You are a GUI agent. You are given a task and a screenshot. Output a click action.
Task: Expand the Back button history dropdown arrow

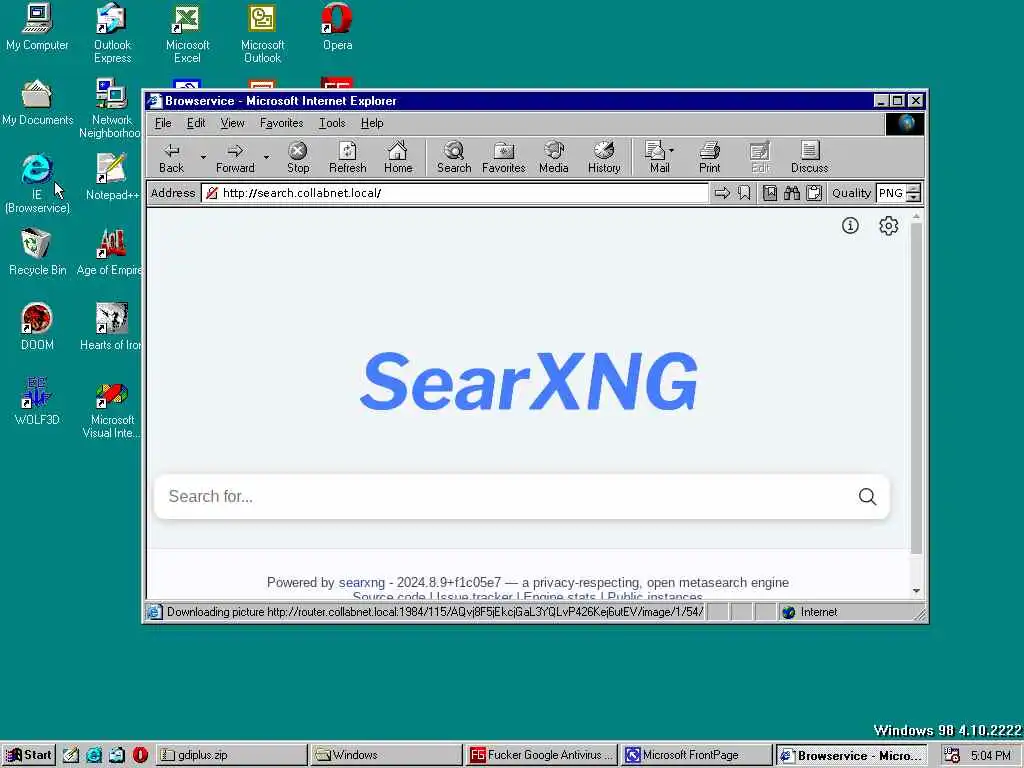(203, 157)
